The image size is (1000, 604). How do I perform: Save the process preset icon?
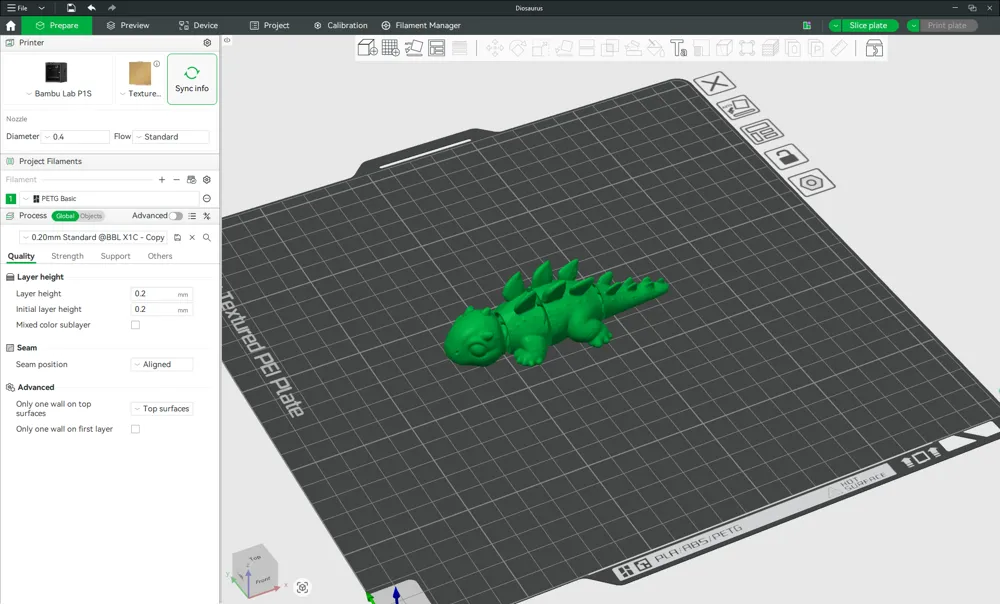pyautogui.click(x=177, y=237)
